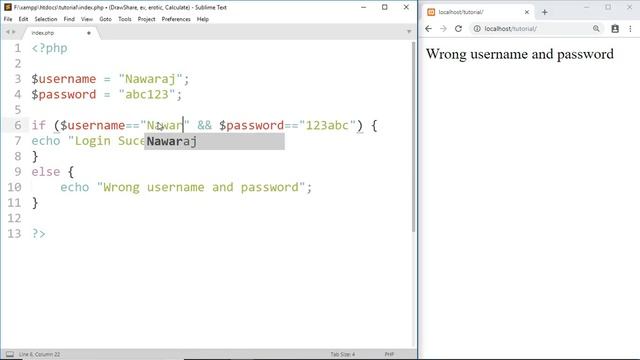
Task: Go to next tab with right arrow
Action: 13,32
